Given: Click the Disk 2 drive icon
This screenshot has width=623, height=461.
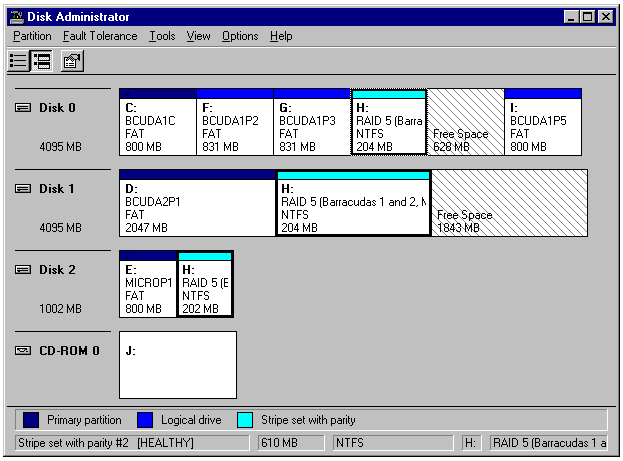Looking at the screenshot, I should coord(23,270).
